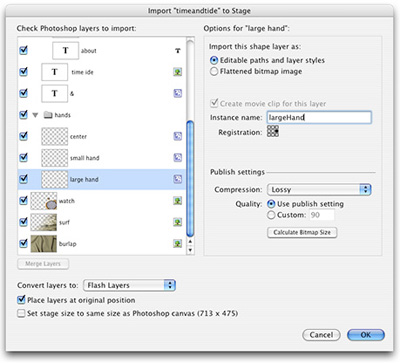The image size is (400, 363).
Task: Click the movie clip icon on center row
Action: (178, 136)
